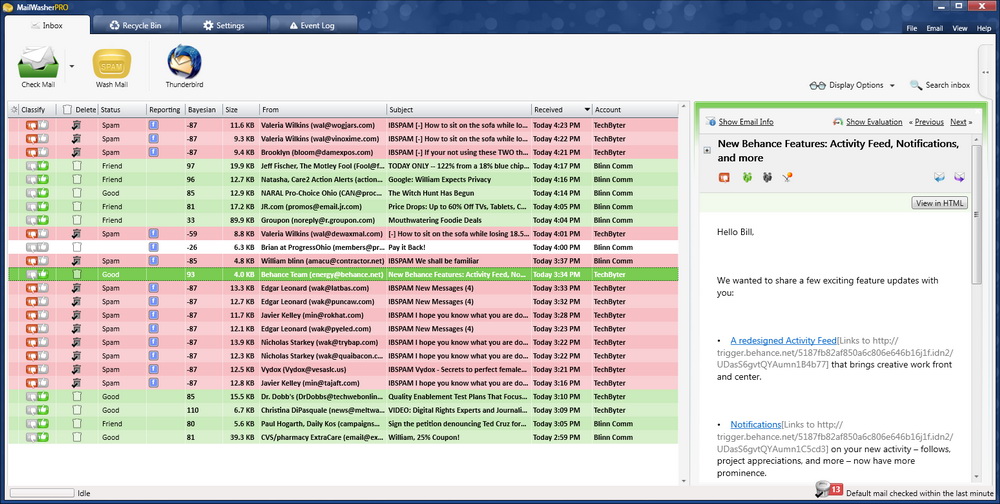The width and height of the screenshot is (1000, 504).
Task: Toggle delete mark on JR.com promos email
Action: point(77,206)
